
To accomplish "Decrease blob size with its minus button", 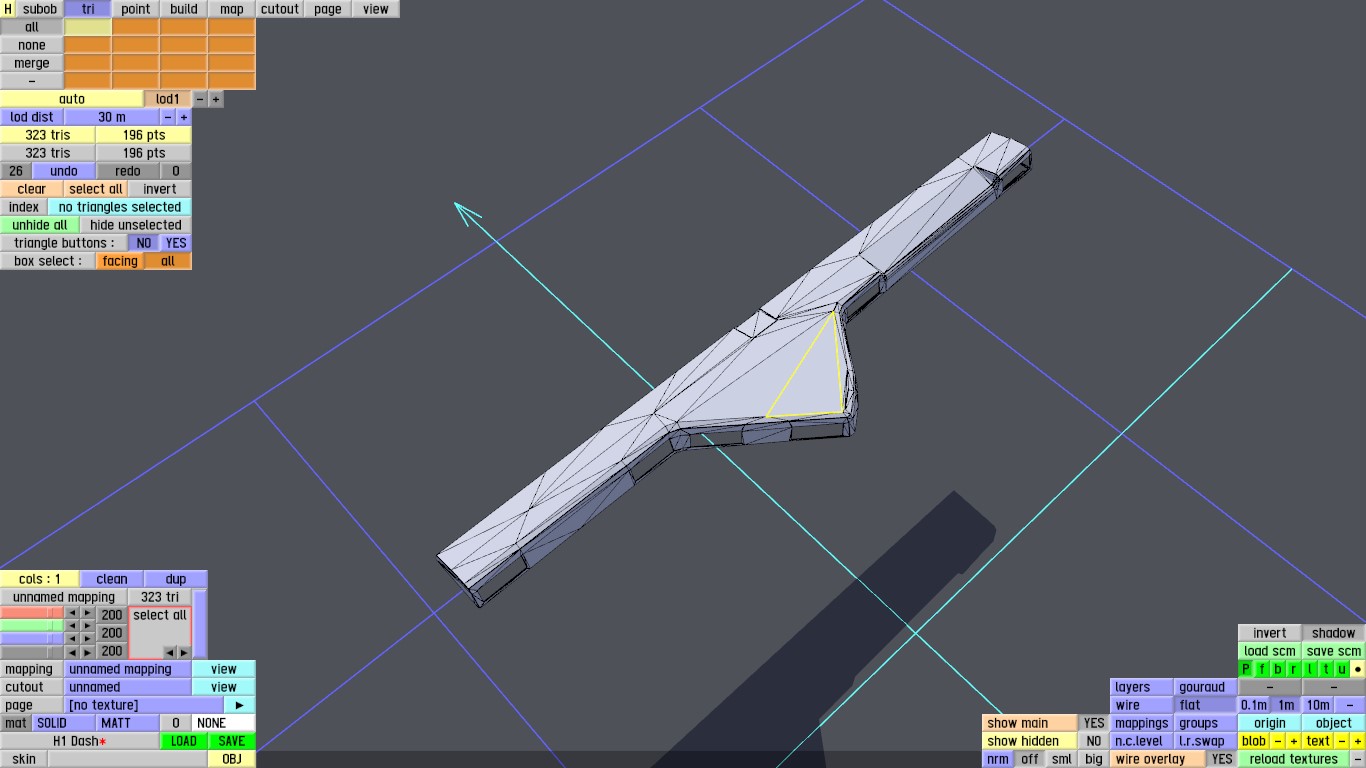I will pos(1278,741).
